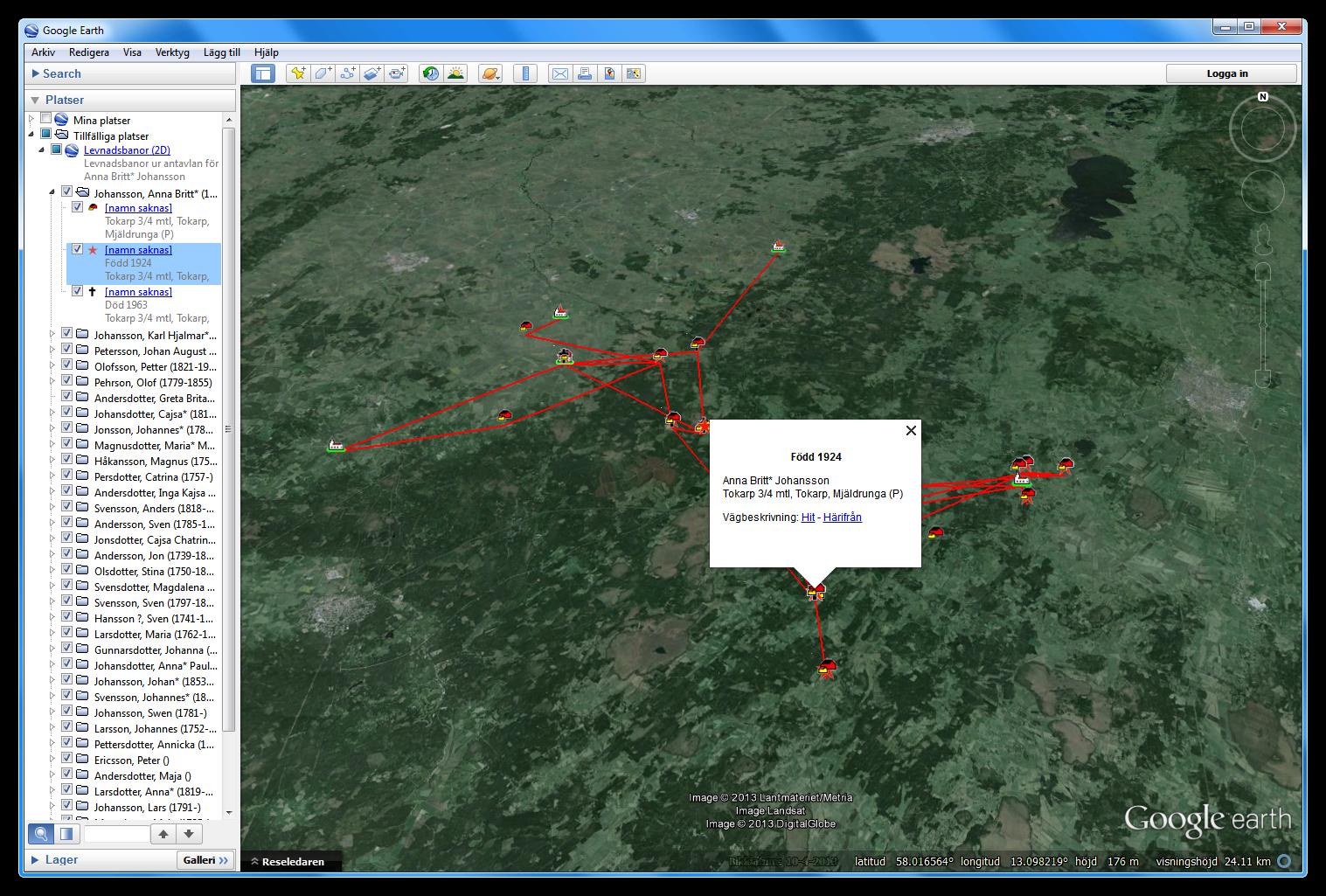This screenshot has width=1326, height=896.
Task: Open the Redigera menu
Action: (89, 52)
